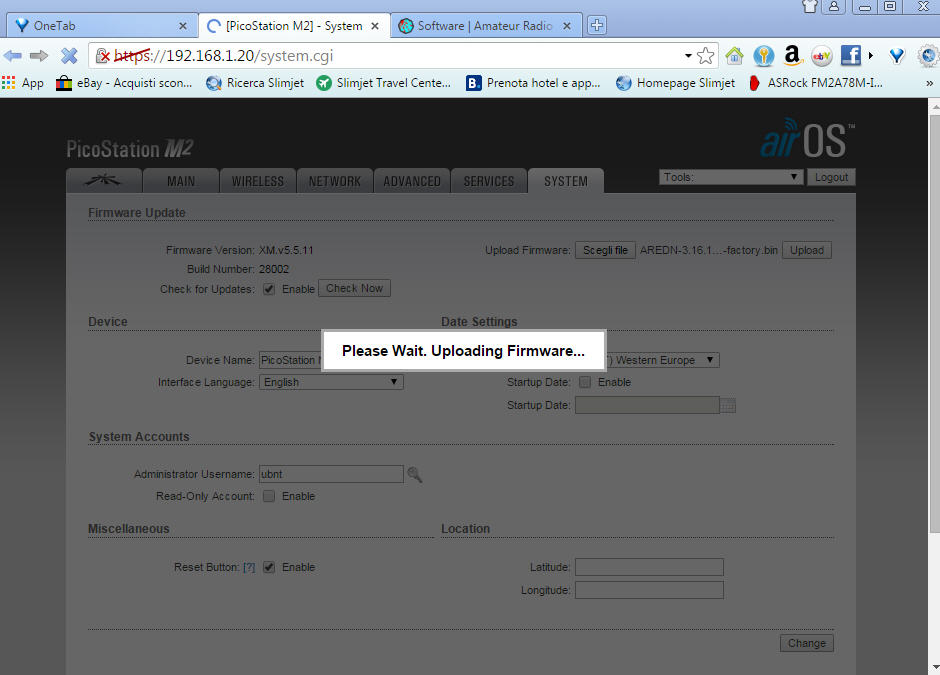Screen dimensions: 940x675
Task: Click the Longitude input field
Action: [649, 590]
